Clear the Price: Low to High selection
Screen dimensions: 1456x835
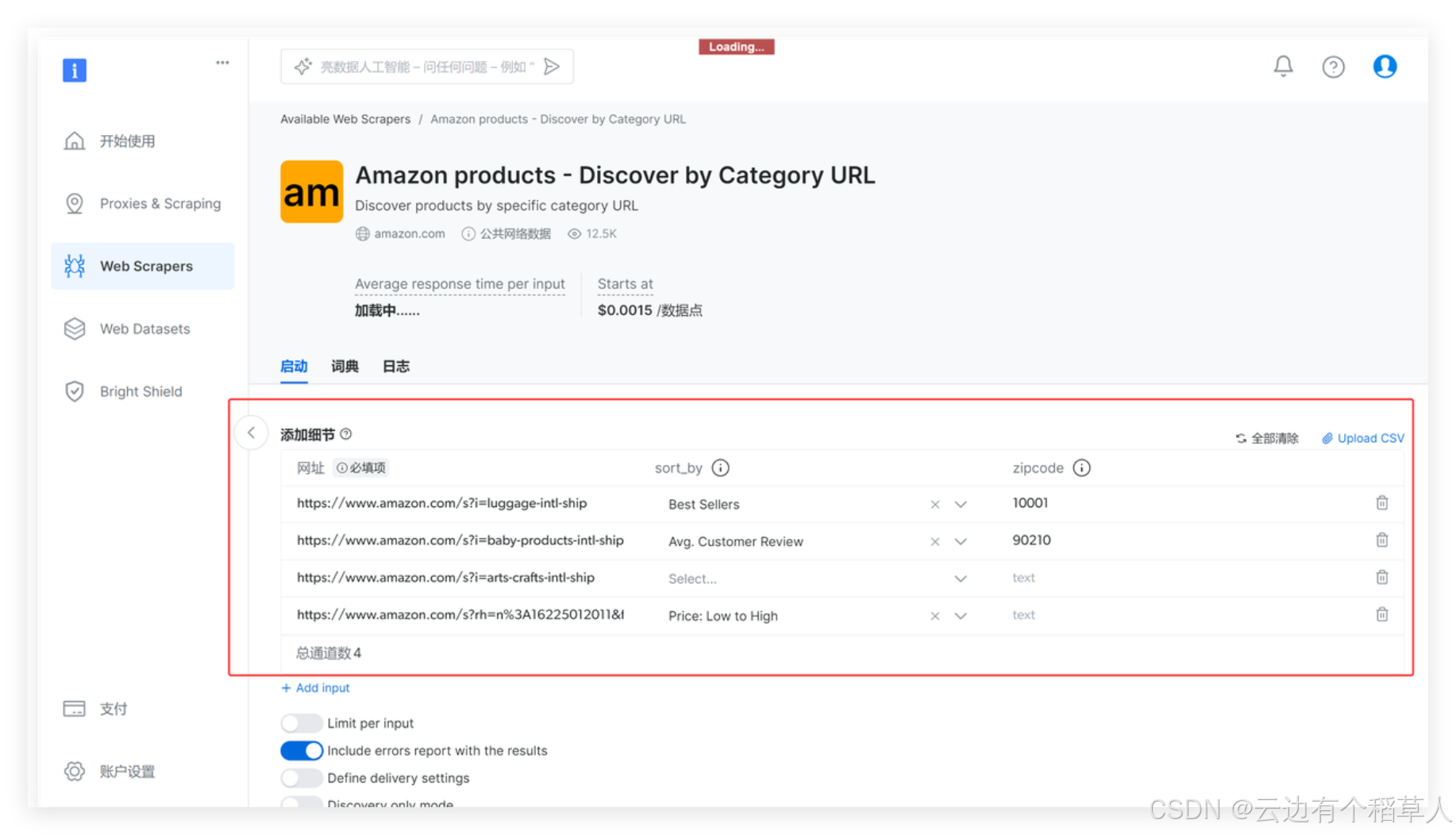pos(935,617)
